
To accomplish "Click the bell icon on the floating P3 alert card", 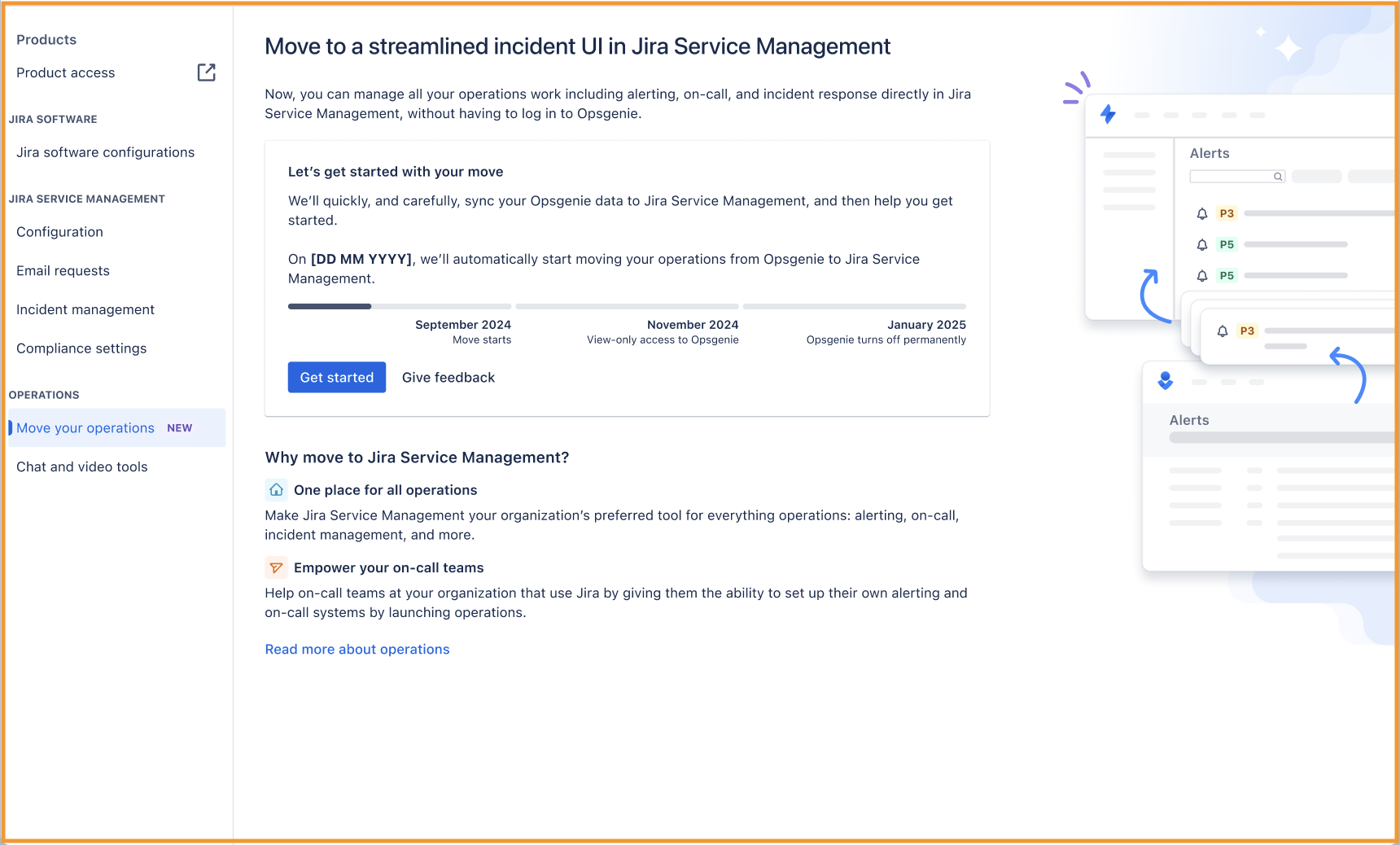I will click(x=1222, y=331).
